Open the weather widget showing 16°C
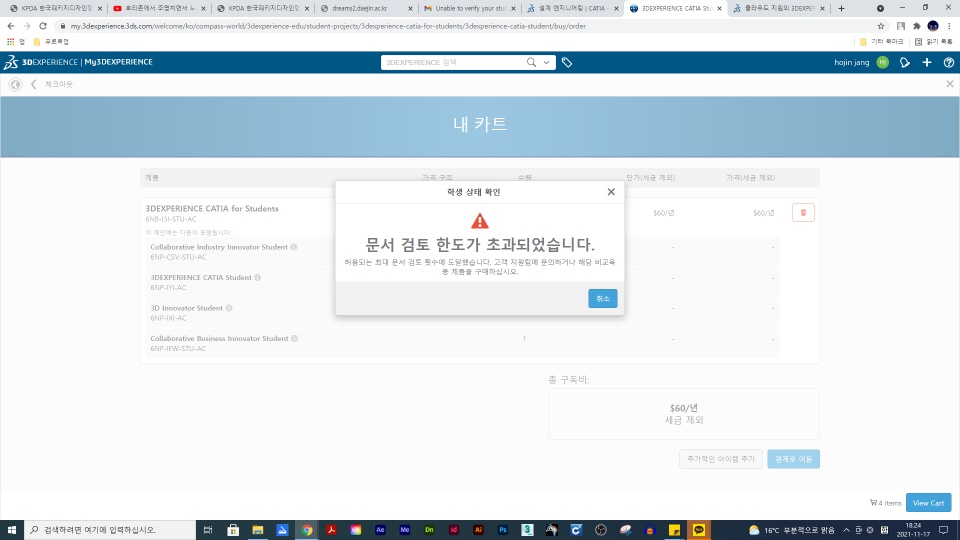 click(792, 530)
